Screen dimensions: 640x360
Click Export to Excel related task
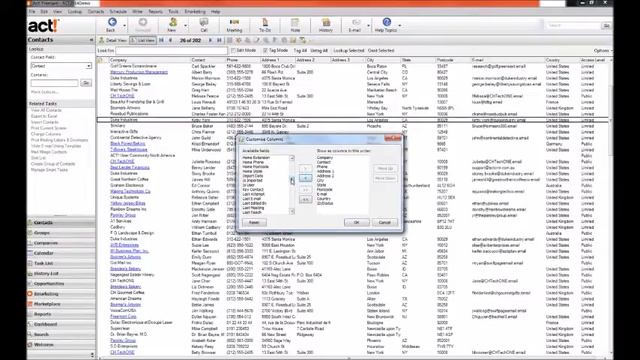[44, 116]
